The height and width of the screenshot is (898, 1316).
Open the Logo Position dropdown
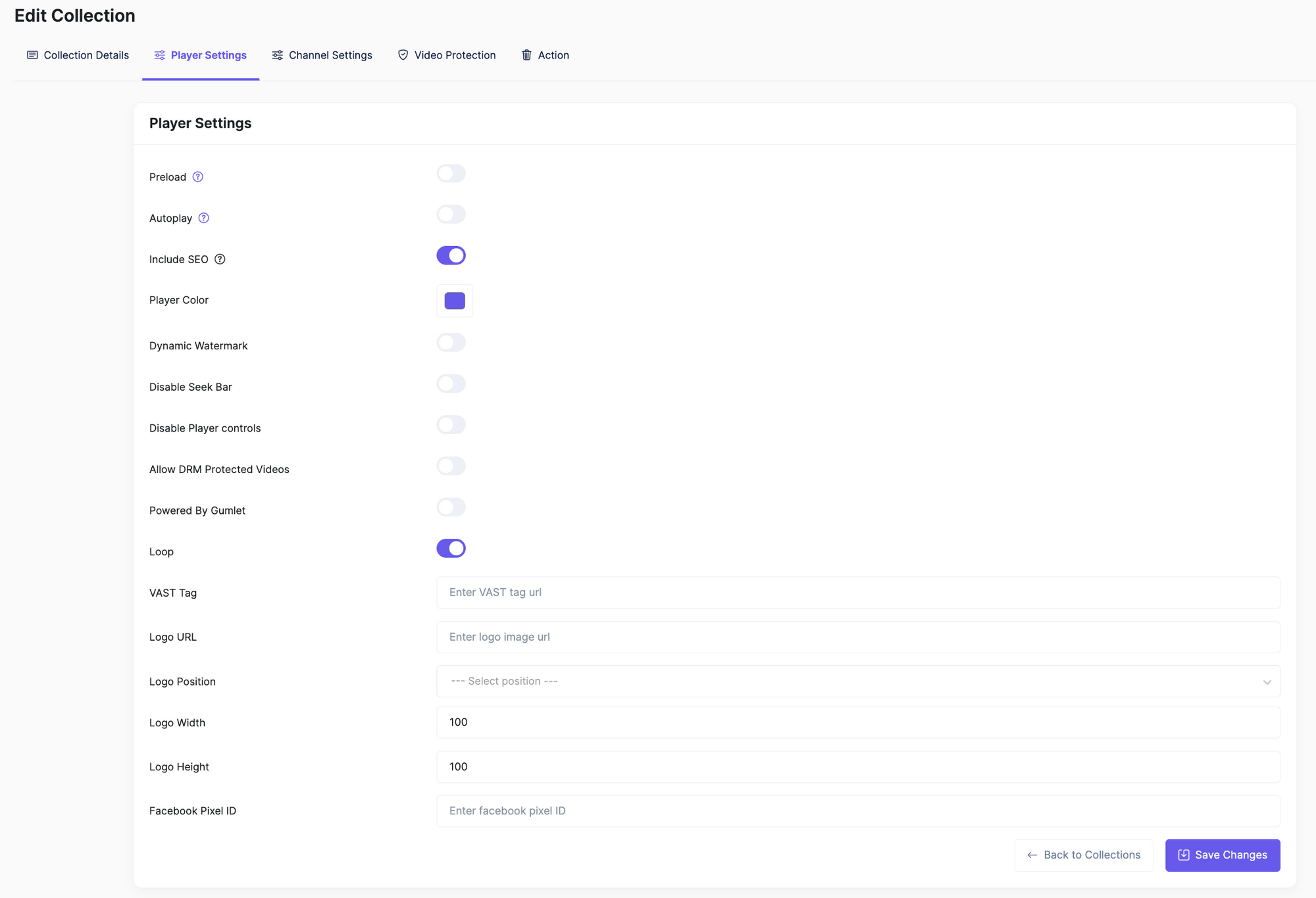click(x=857, y=681)
